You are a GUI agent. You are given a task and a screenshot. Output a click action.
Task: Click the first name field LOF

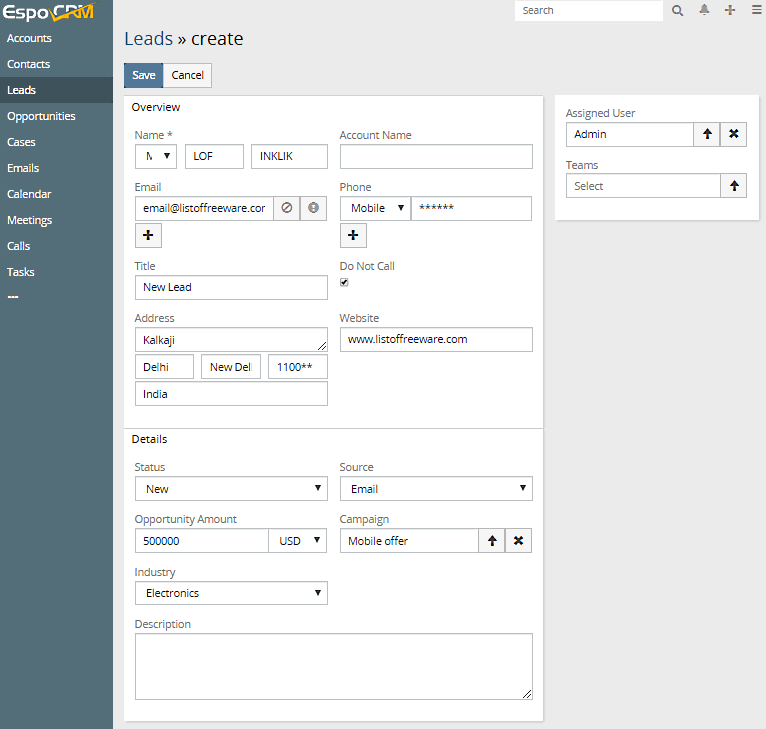click(214, 156)
